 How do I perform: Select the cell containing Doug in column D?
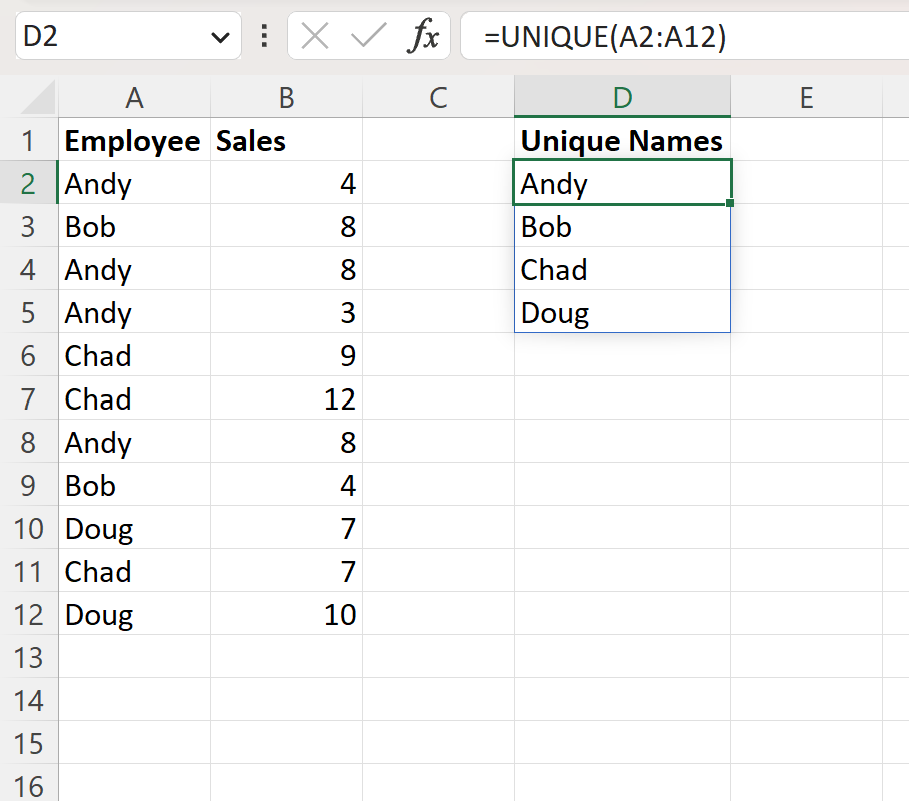(x=622, y=312)
